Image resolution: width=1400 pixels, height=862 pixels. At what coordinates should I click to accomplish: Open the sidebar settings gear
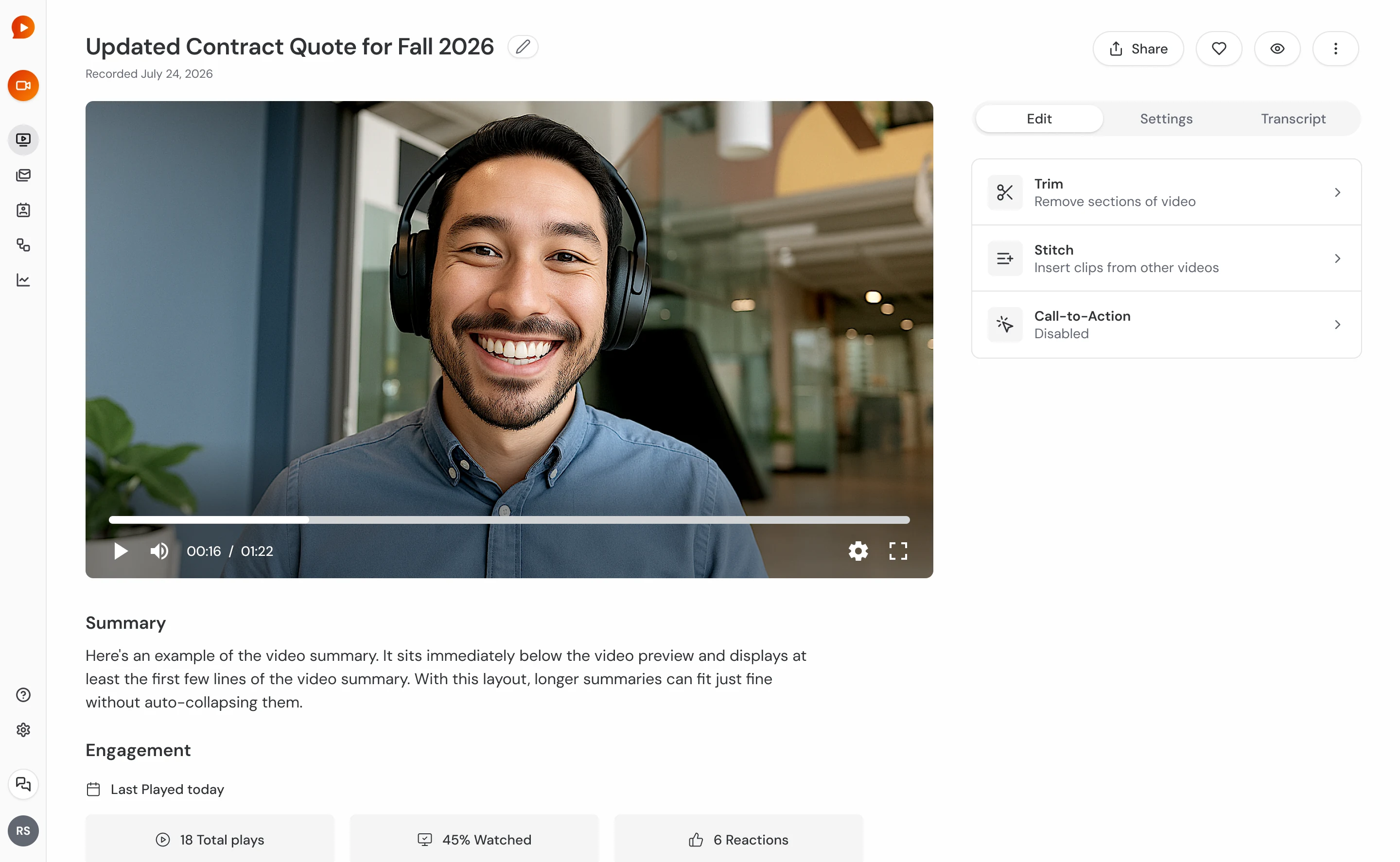tap(23, 730)
